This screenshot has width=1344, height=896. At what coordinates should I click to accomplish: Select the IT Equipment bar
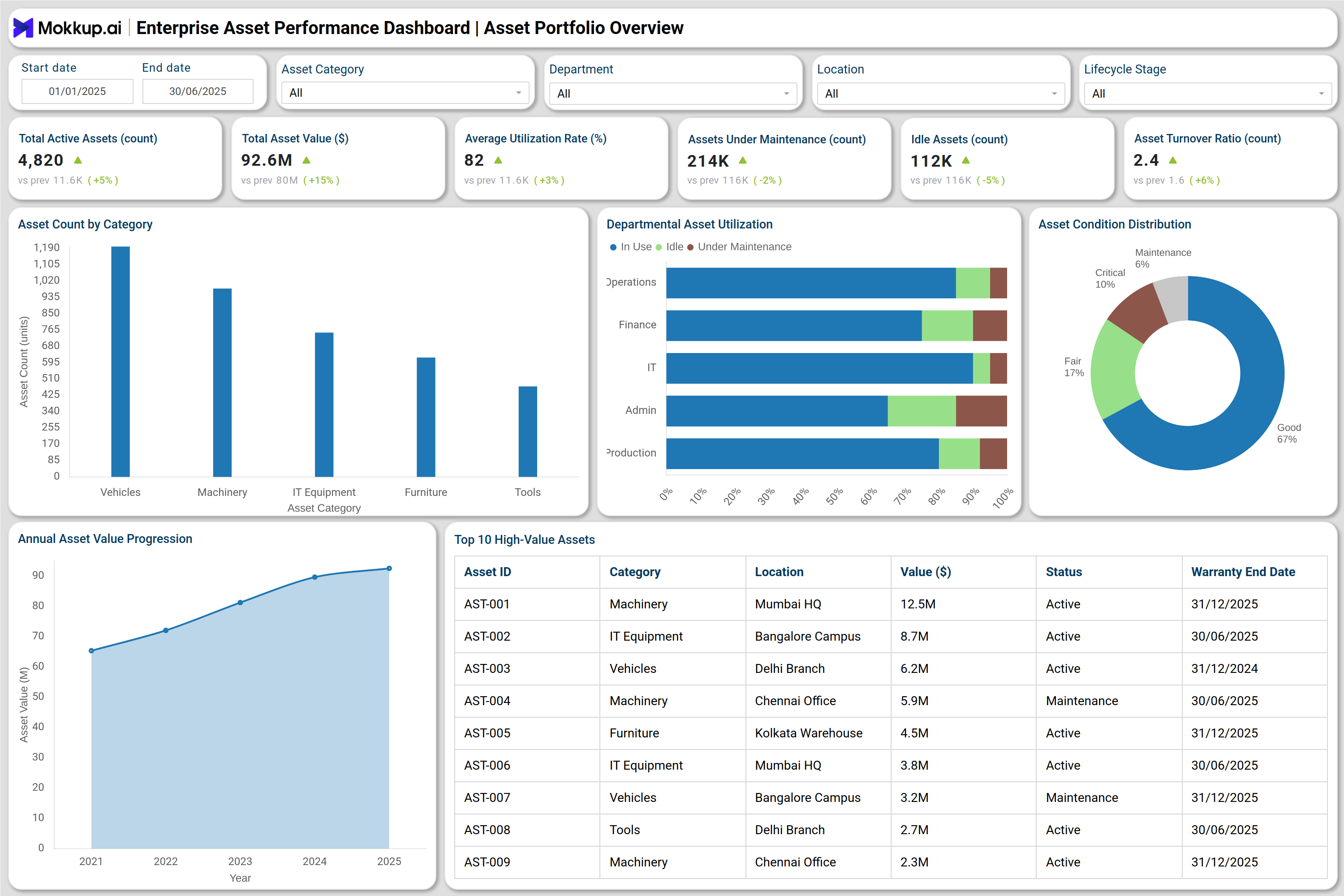coord(324,405)
